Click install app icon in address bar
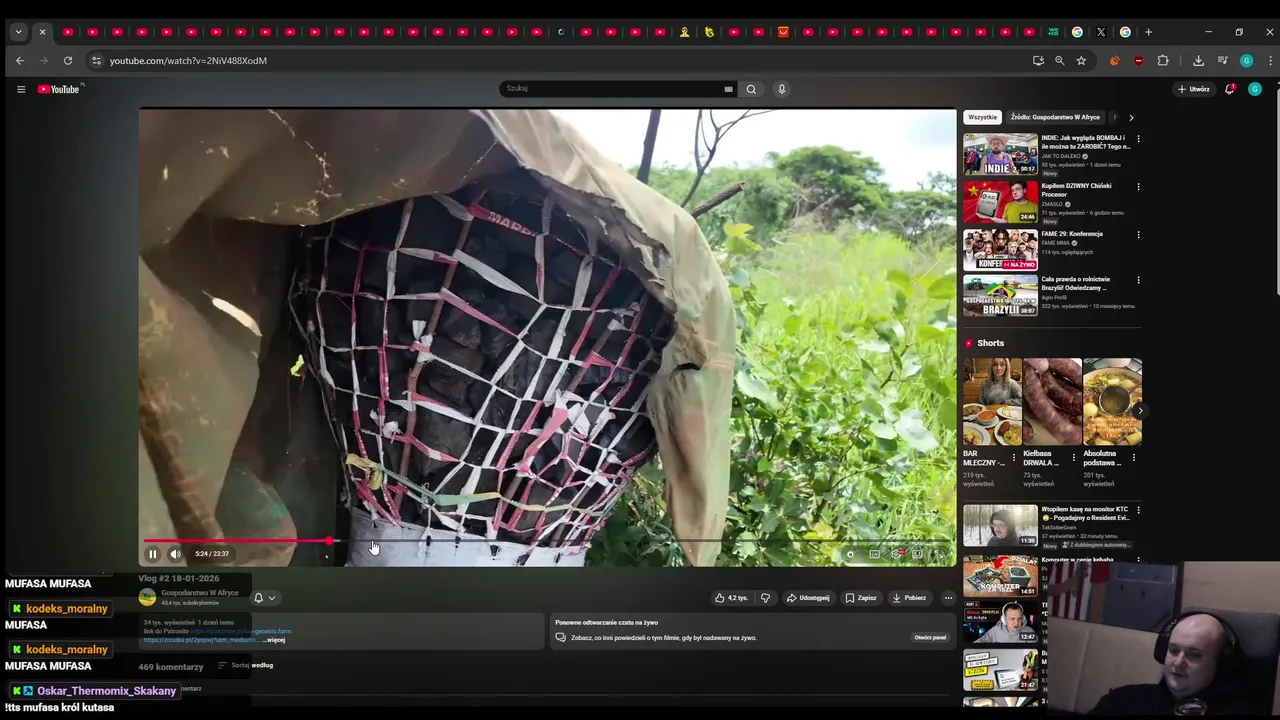The height and width of the screenshot is (720, 1280). [1038, 61]
